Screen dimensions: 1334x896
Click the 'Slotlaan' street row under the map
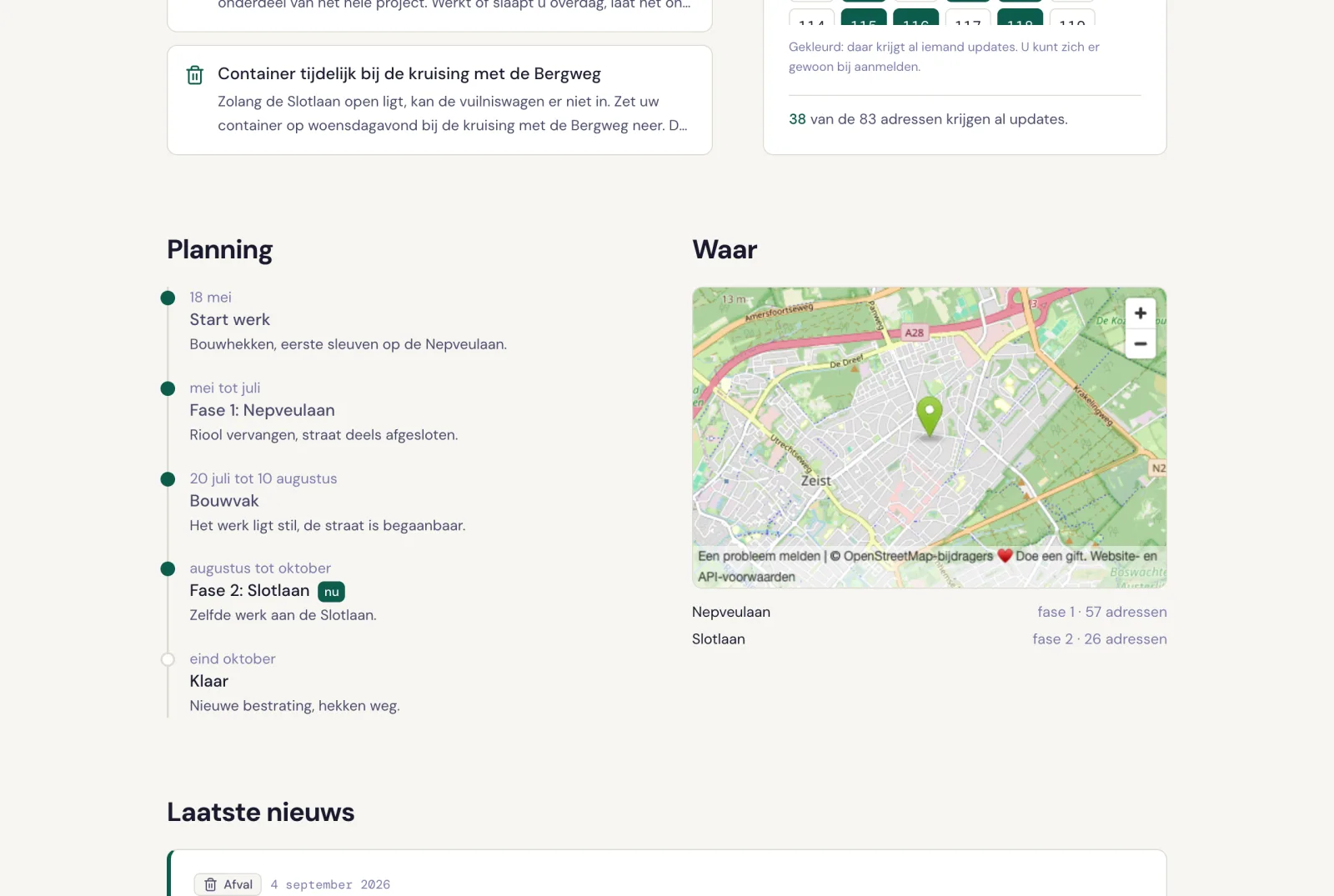[x=929, y=639]
